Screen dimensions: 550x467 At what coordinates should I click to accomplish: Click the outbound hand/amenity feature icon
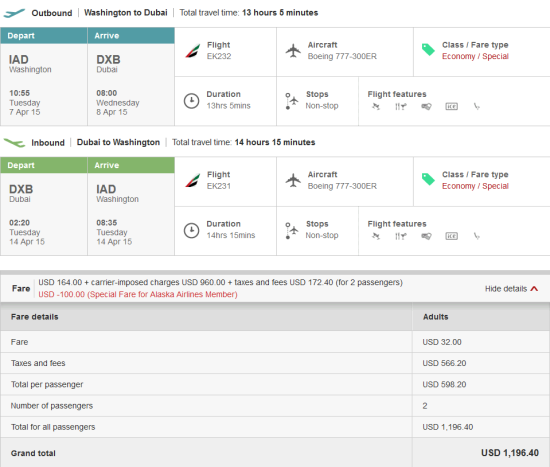pyautogui.click(x=426, y=106)
